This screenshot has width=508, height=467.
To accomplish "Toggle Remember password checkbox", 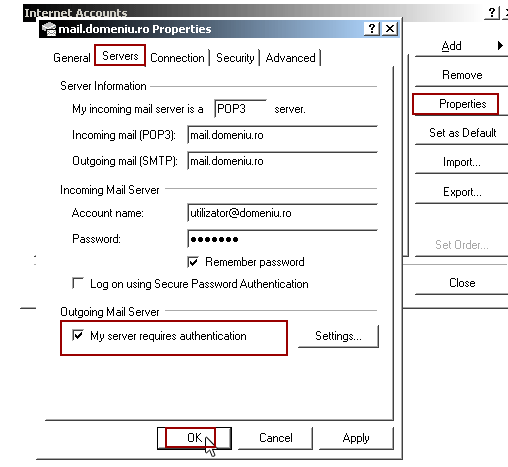I will [x=193, y=262].
